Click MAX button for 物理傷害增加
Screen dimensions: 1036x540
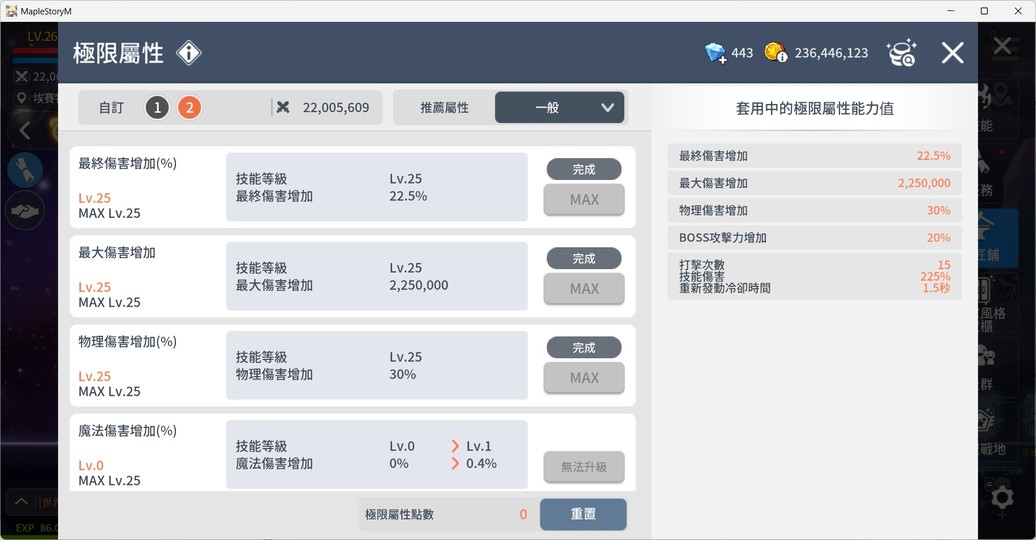click(x=584, y=378)
